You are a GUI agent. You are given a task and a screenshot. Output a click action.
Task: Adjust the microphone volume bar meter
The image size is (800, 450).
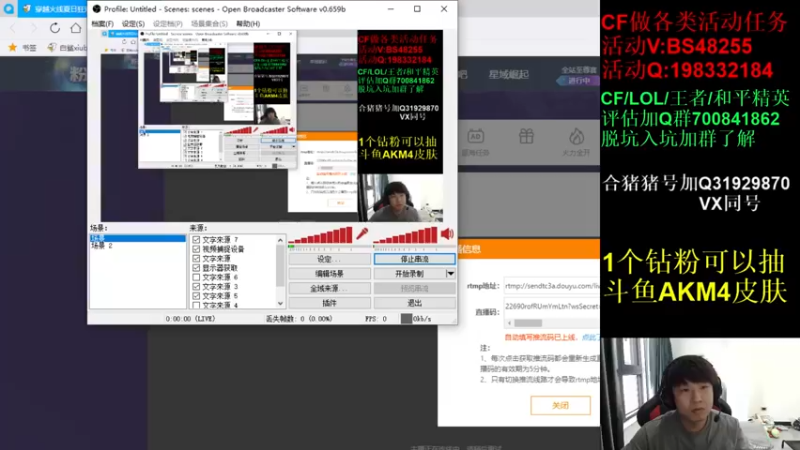pyautogui.click(x=321, y=235)
